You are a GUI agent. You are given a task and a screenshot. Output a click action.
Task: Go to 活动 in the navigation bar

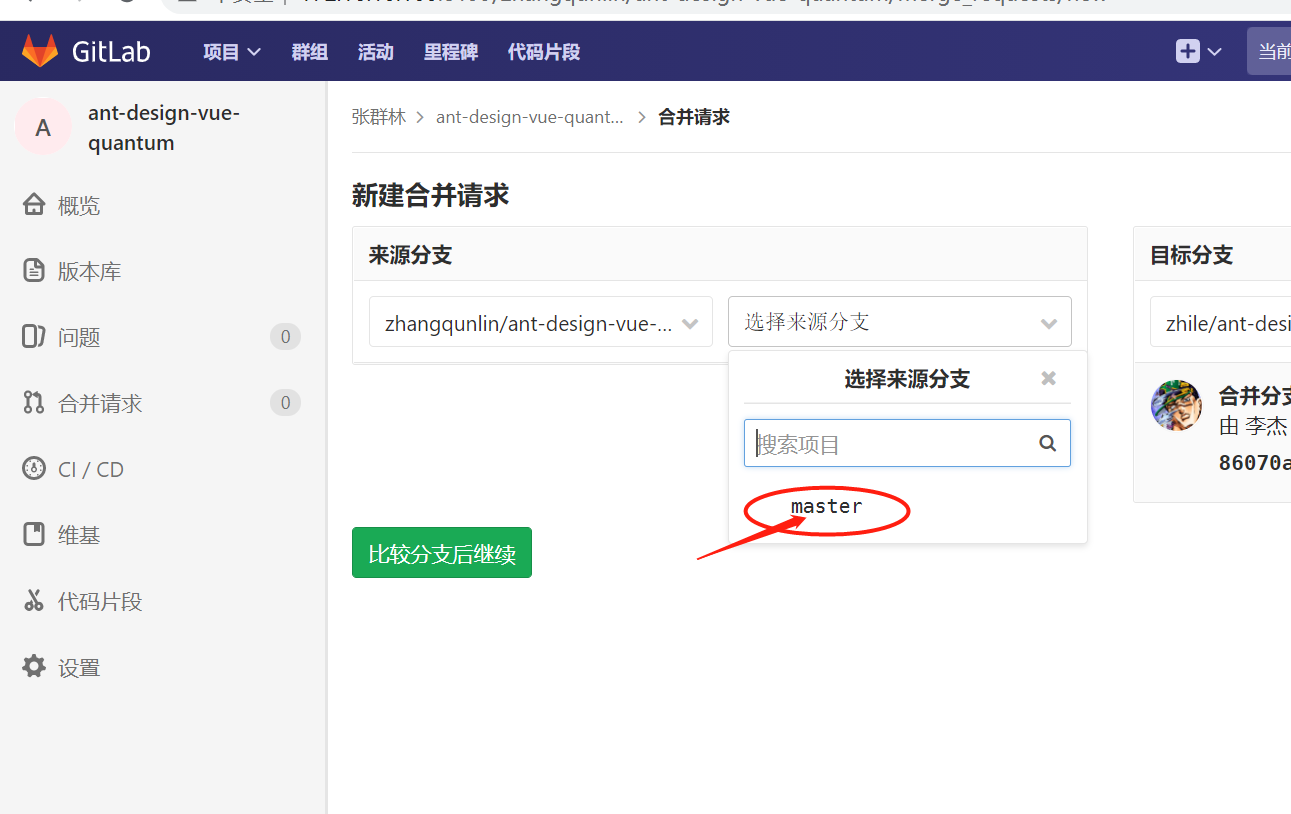376,52
